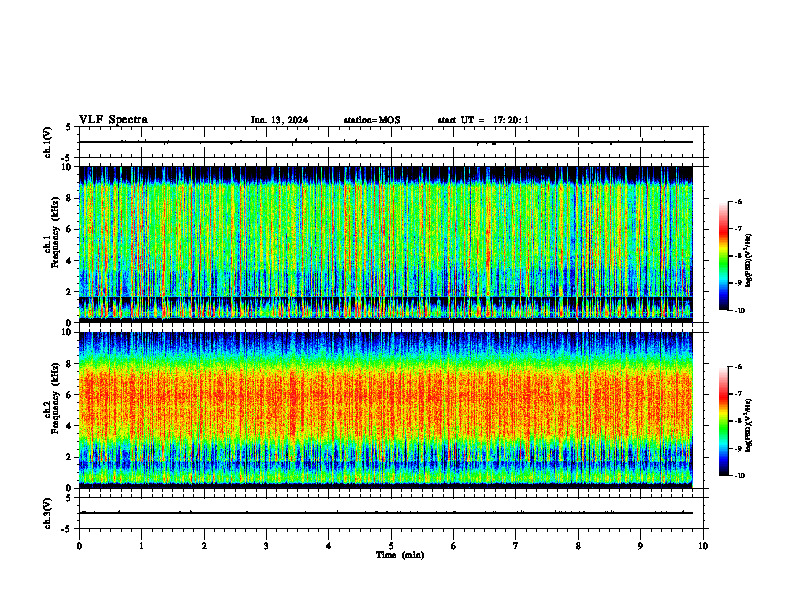Image resolution: width=792 pixels, height=612 pixels.
Task: Click ch.1 spectrogram "10" kHz tick label
Action: tap(67, 167)
